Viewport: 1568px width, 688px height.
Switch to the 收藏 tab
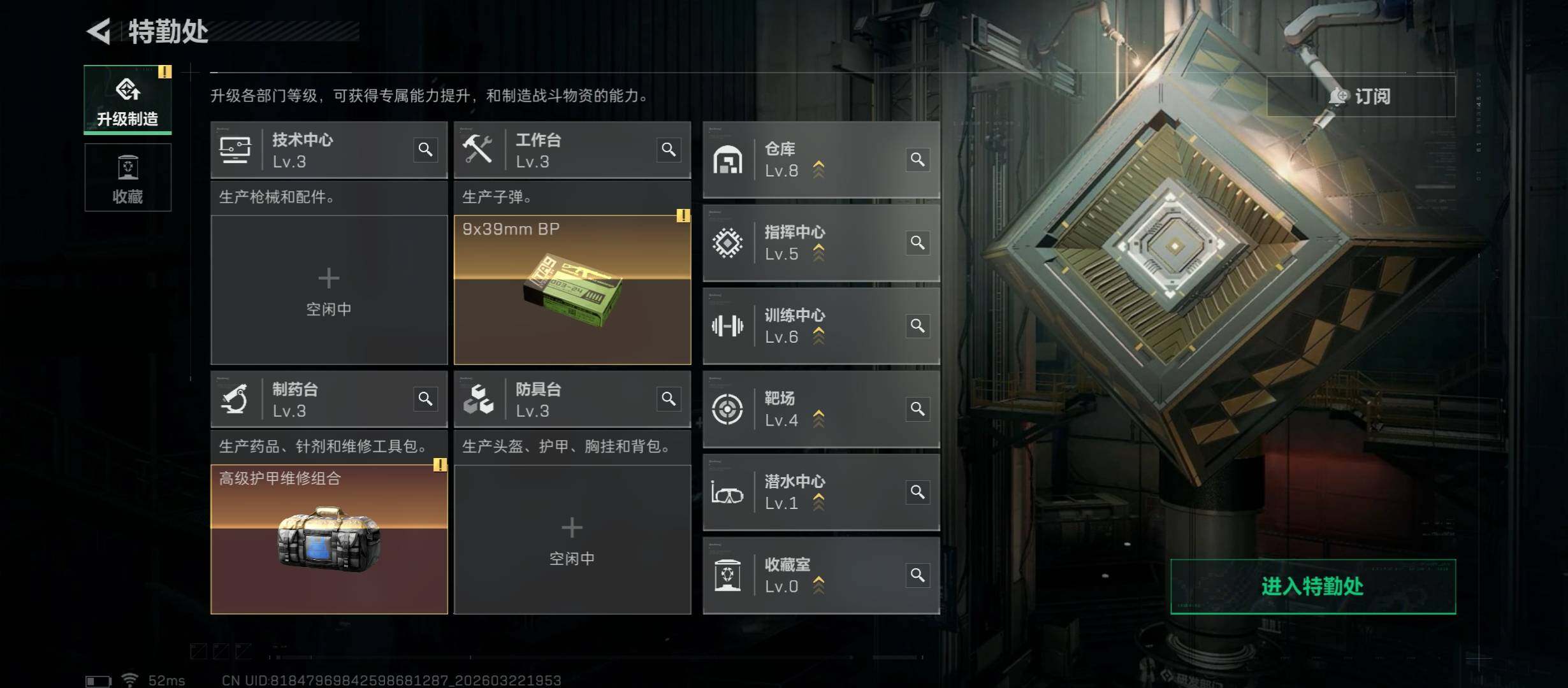(x=127, y=177)
